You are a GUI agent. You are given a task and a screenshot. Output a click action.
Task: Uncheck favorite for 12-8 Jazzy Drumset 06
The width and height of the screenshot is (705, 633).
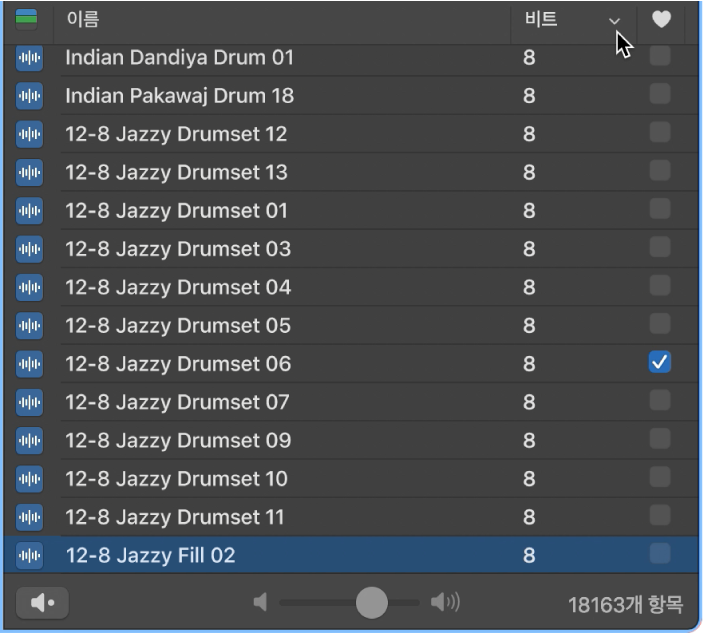pos(660,363)
